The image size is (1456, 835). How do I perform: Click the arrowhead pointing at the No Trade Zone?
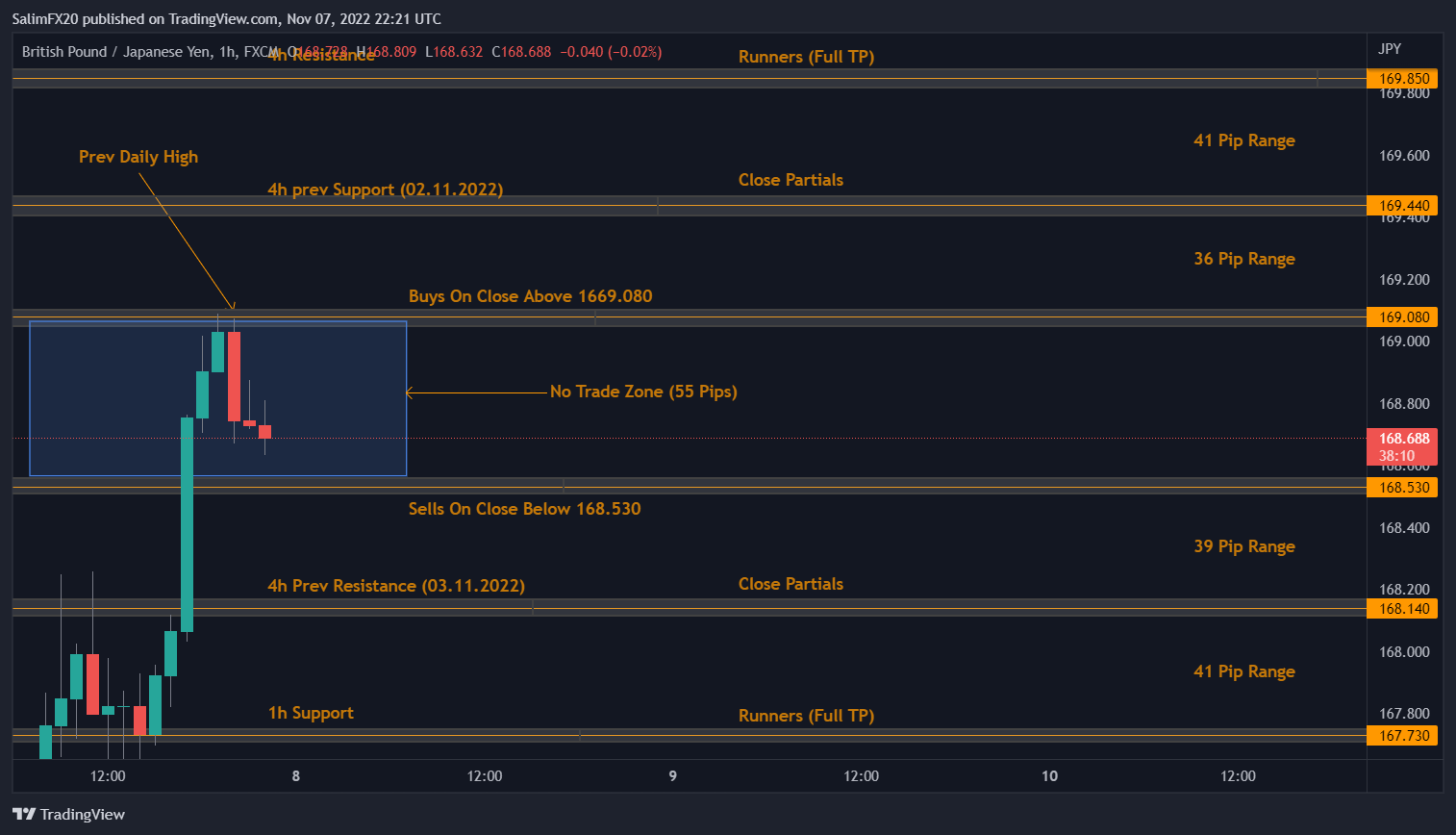click(411, 392)
